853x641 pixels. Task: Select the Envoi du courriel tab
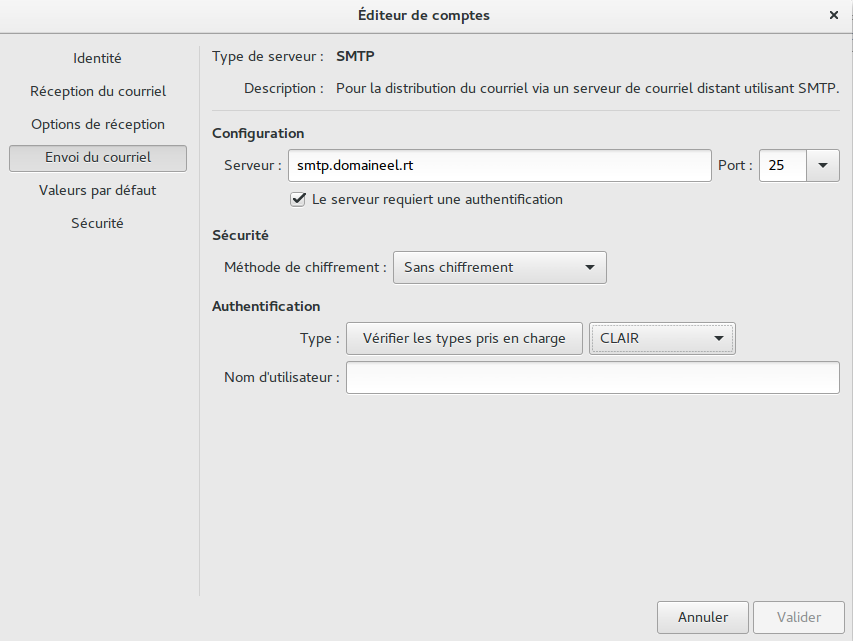click(x=98, y=158)
